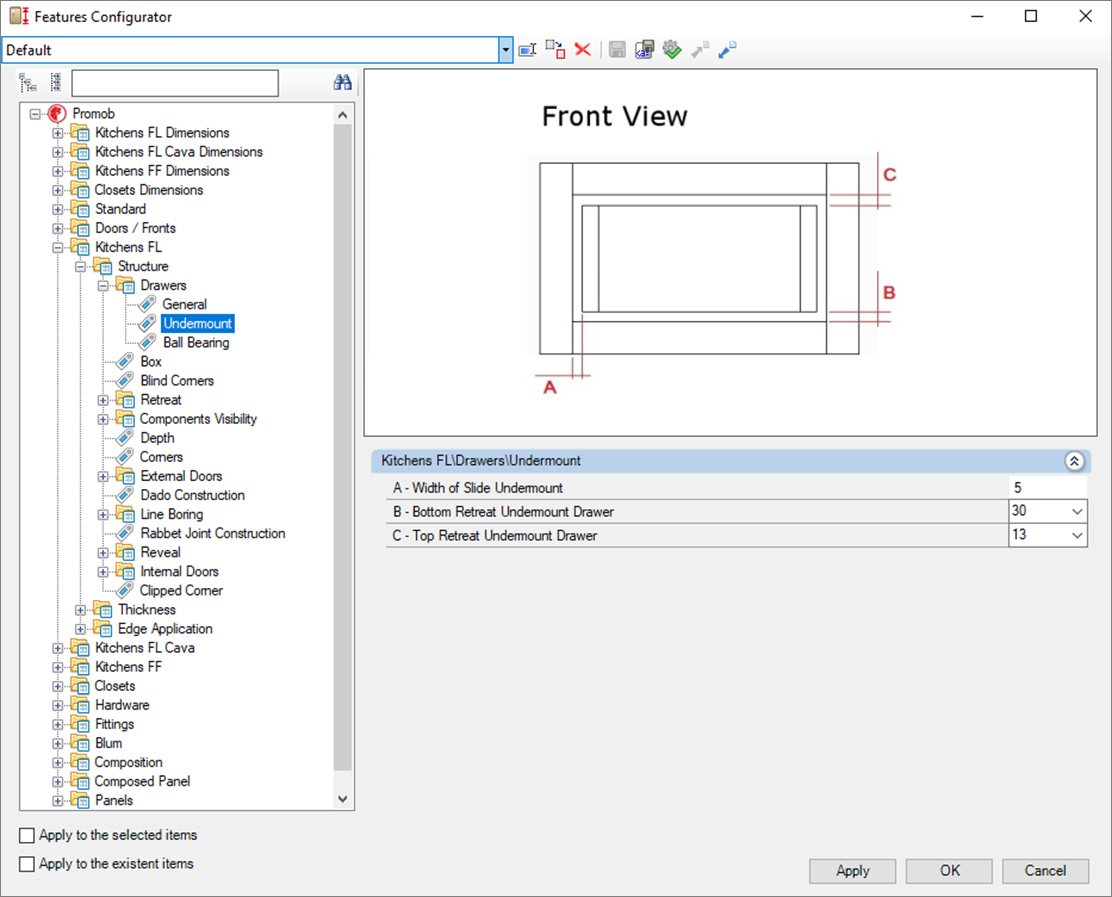
Task: Click the collapse-all tree icon beside search box
Action: [55, 83]
